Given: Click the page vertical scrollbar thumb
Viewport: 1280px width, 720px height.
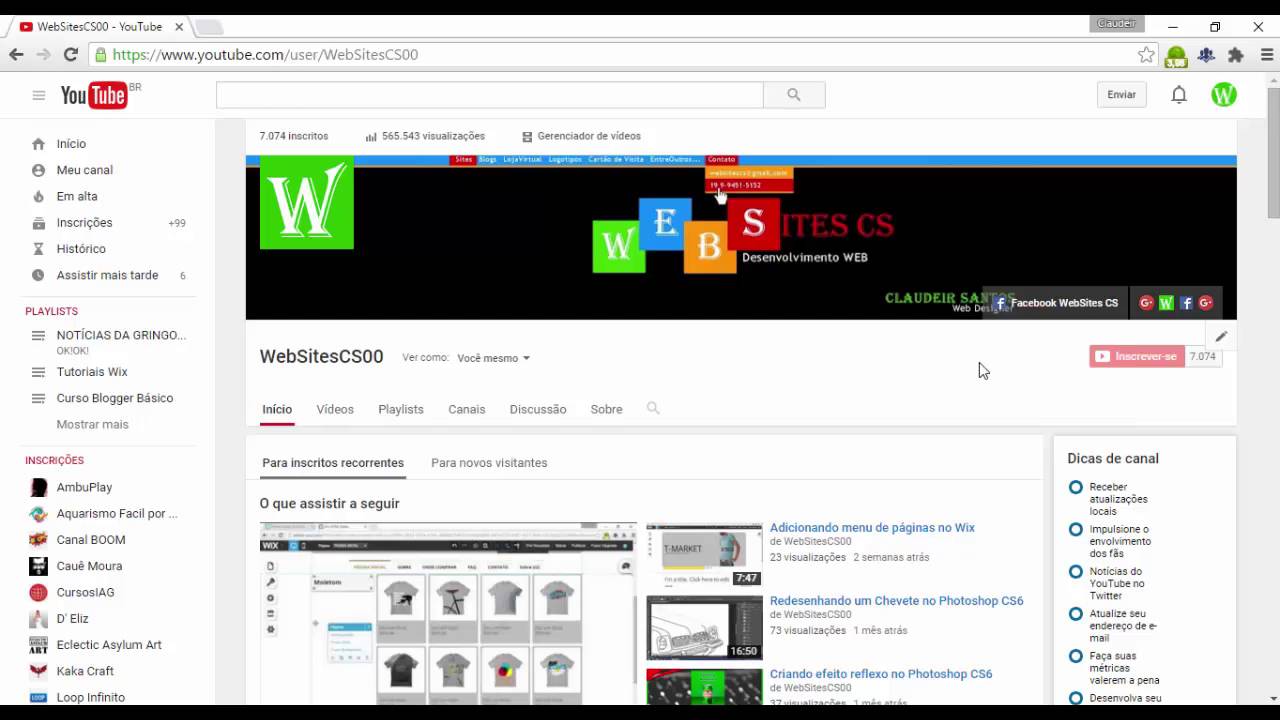Looking at the screenshot, I should 1273,152.
